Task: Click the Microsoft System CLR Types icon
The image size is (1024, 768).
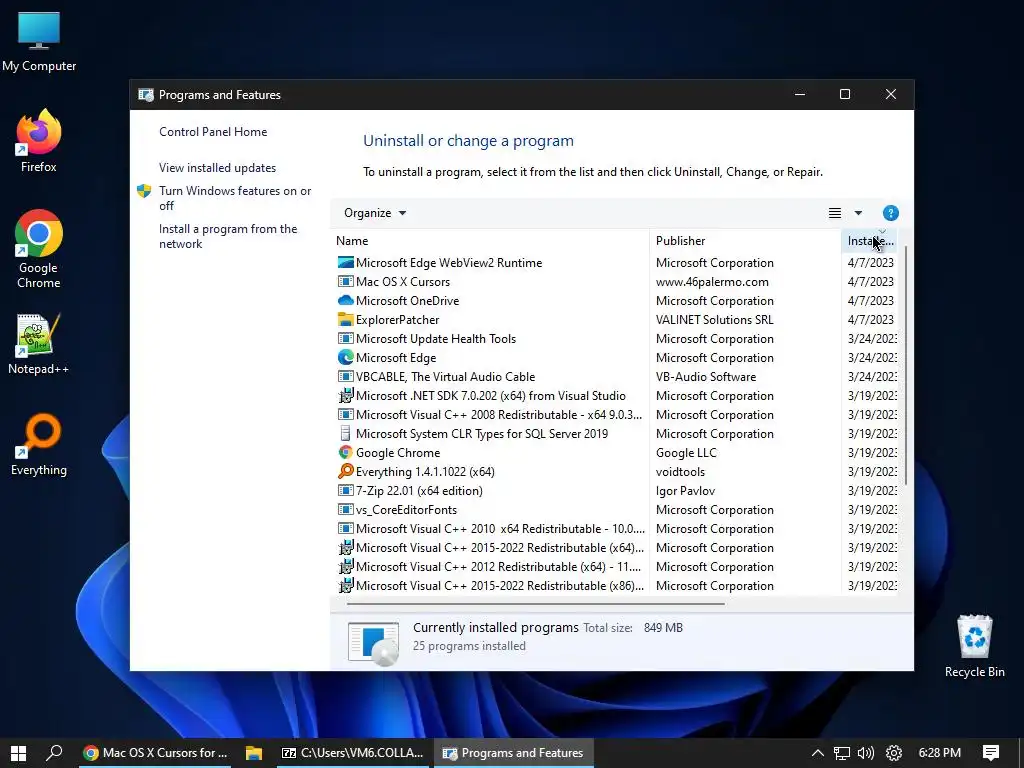Action: coord(345,434)
